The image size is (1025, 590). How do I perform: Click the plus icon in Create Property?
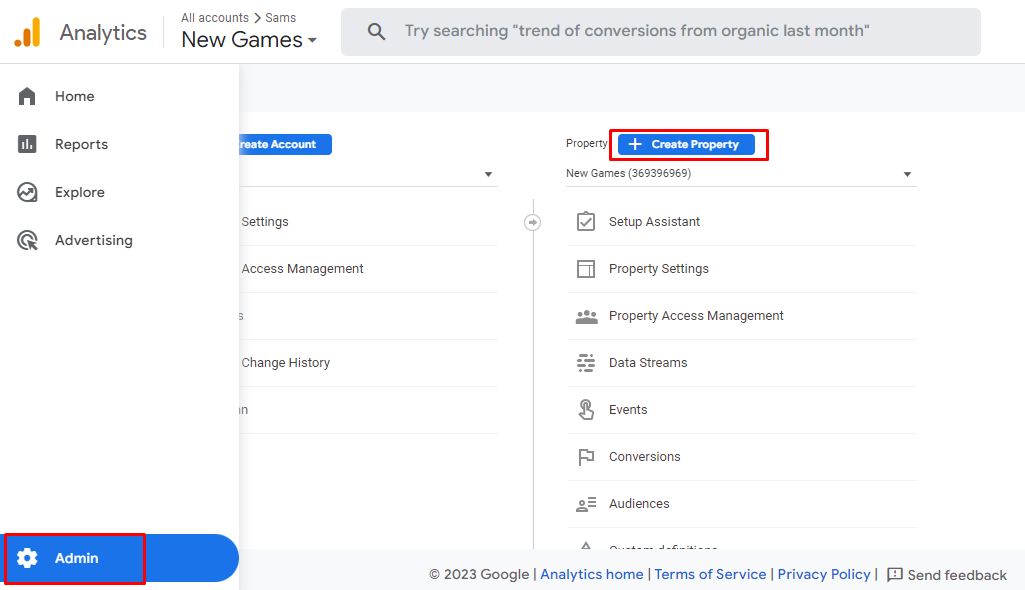635,144
